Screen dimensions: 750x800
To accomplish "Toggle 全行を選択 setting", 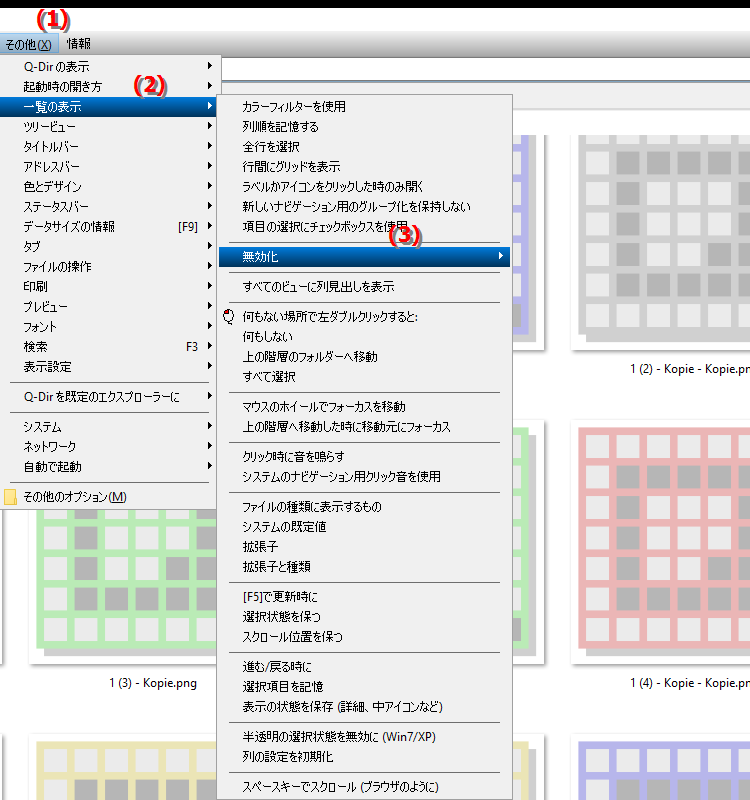I will (x=264, y=147).
